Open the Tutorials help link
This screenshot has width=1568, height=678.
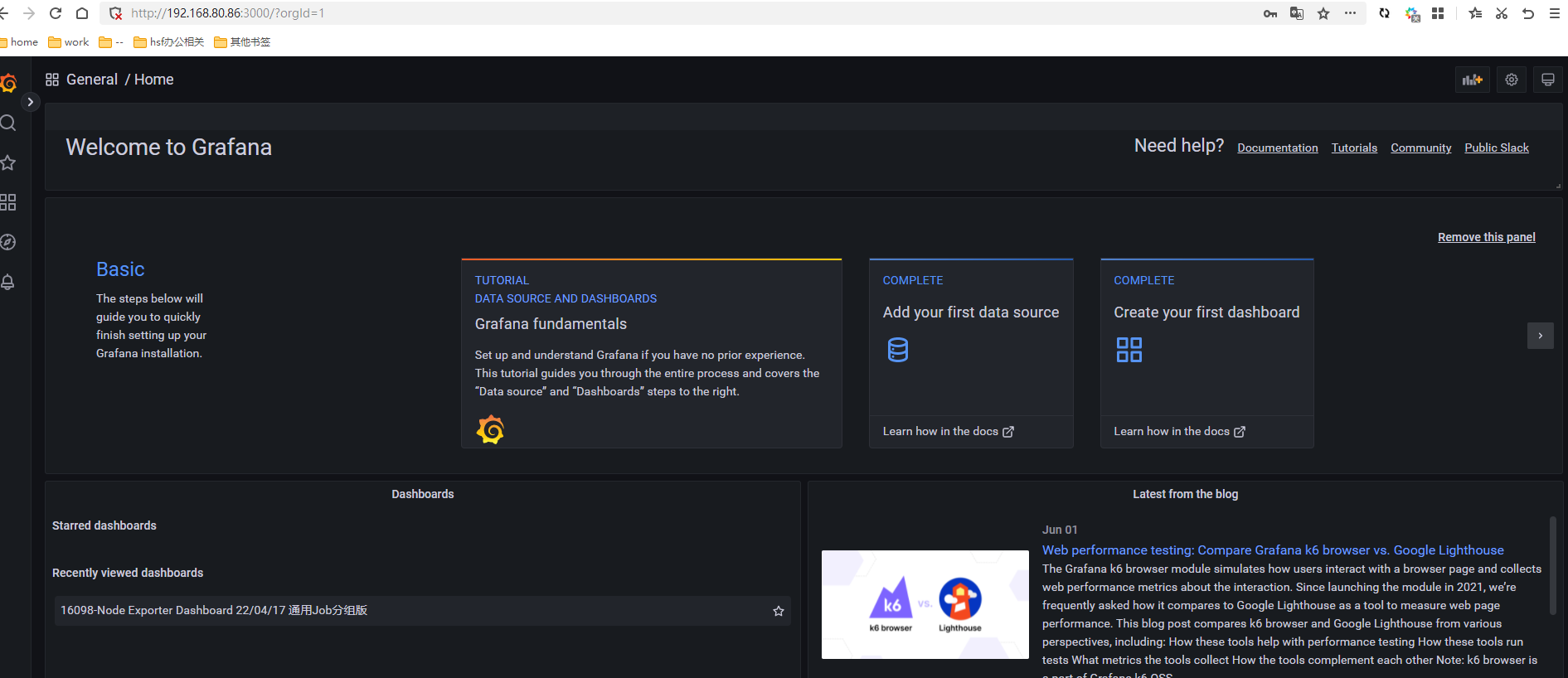tap(1354, 148)
